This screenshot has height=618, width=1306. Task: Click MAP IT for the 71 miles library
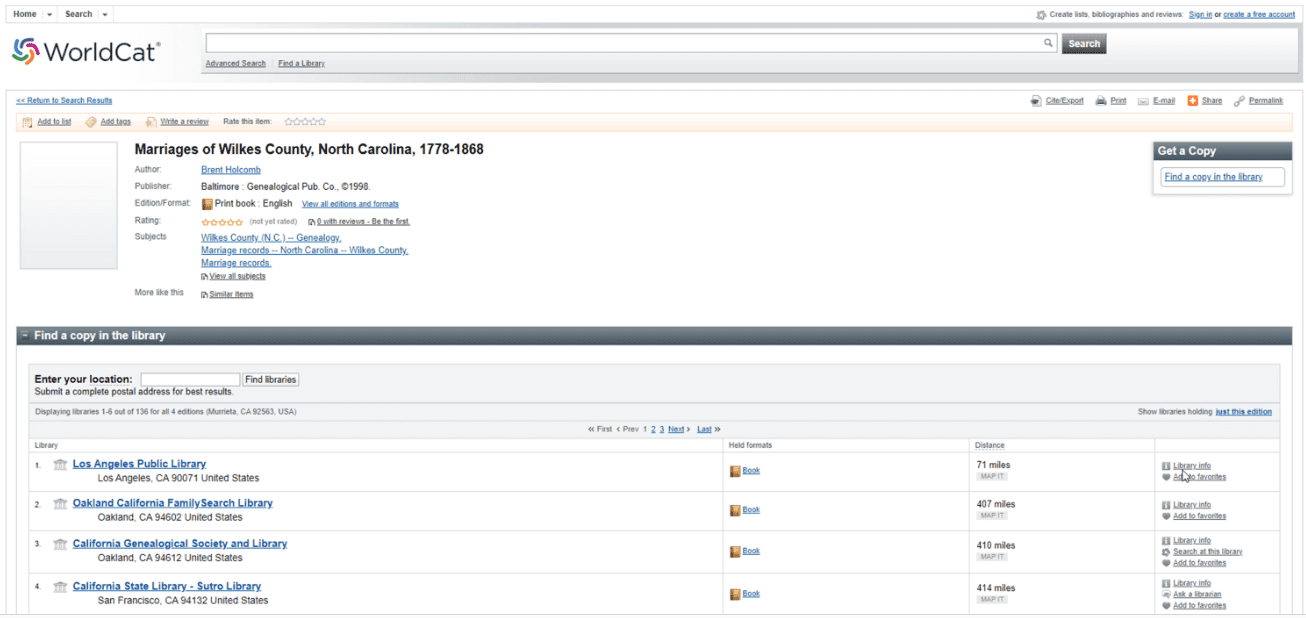[x=992, y=476]
